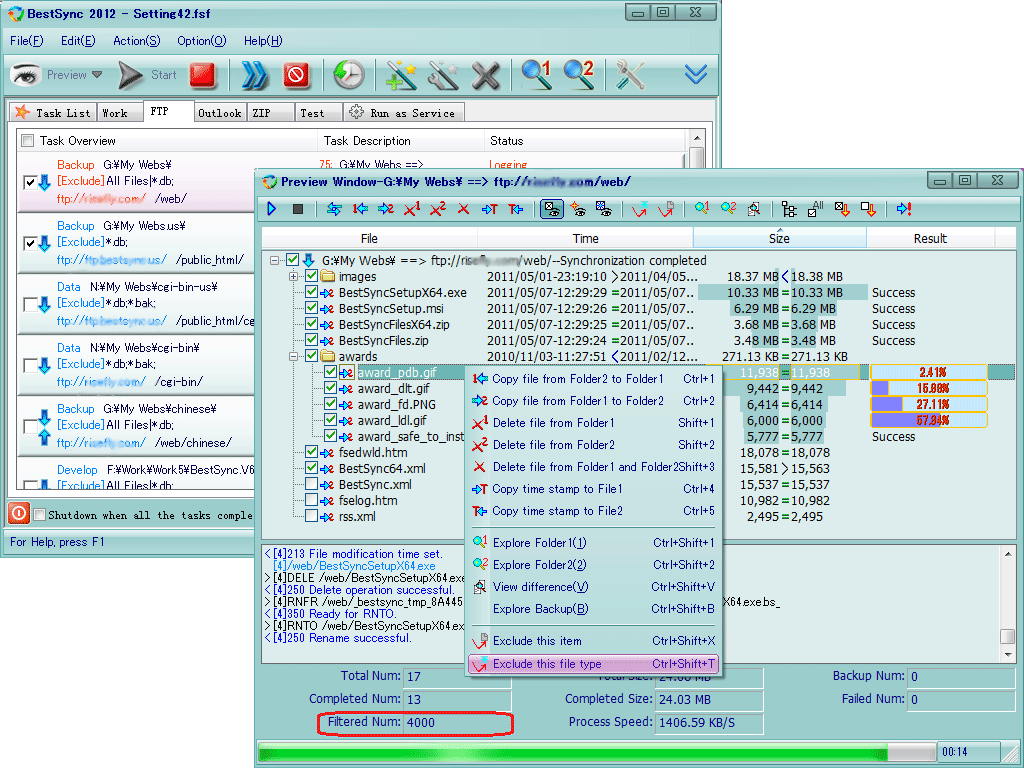Check the BestSync.xml file checkbox
The image size is (1024, 768).
tap(312, 485)
